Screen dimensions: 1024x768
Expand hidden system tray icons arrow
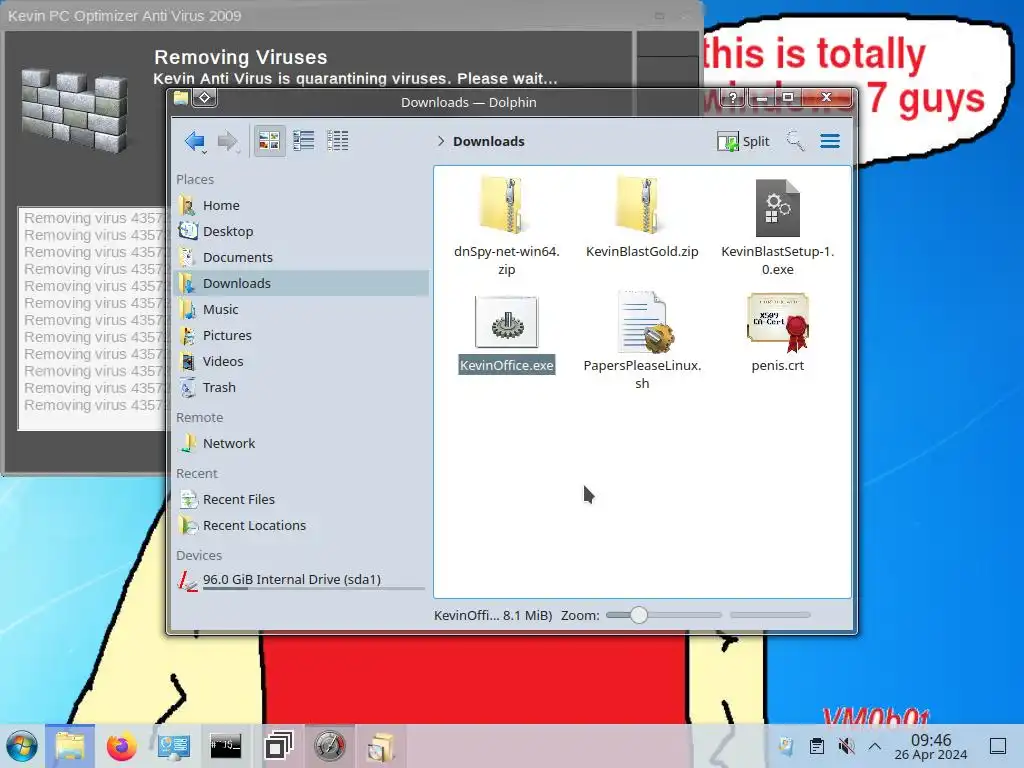(x=876, y=746)
